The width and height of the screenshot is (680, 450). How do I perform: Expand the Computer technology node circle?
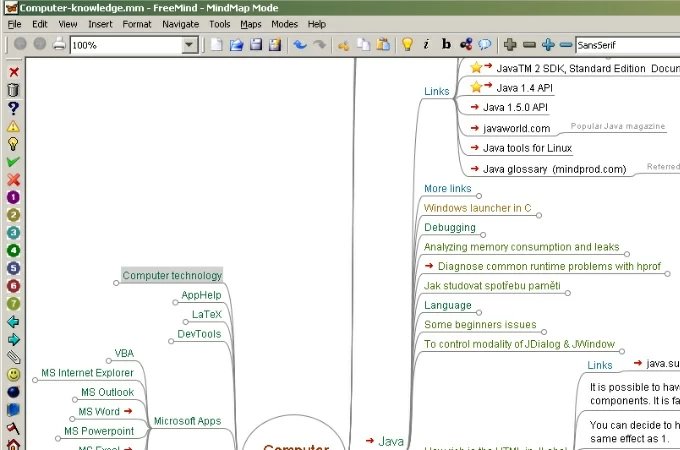point(116,283)
